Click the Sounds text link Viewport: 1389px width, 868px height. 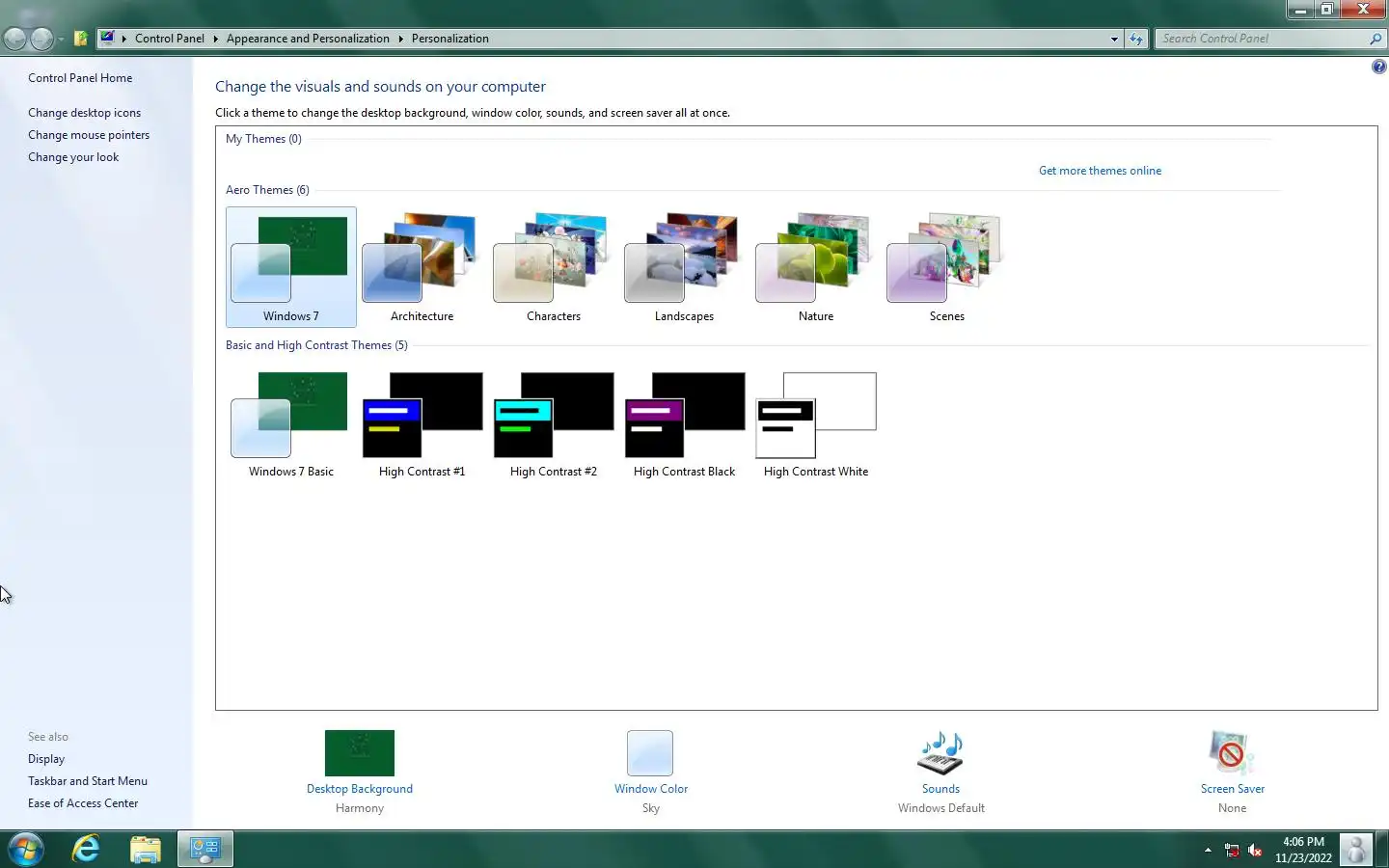coord(940,789)
